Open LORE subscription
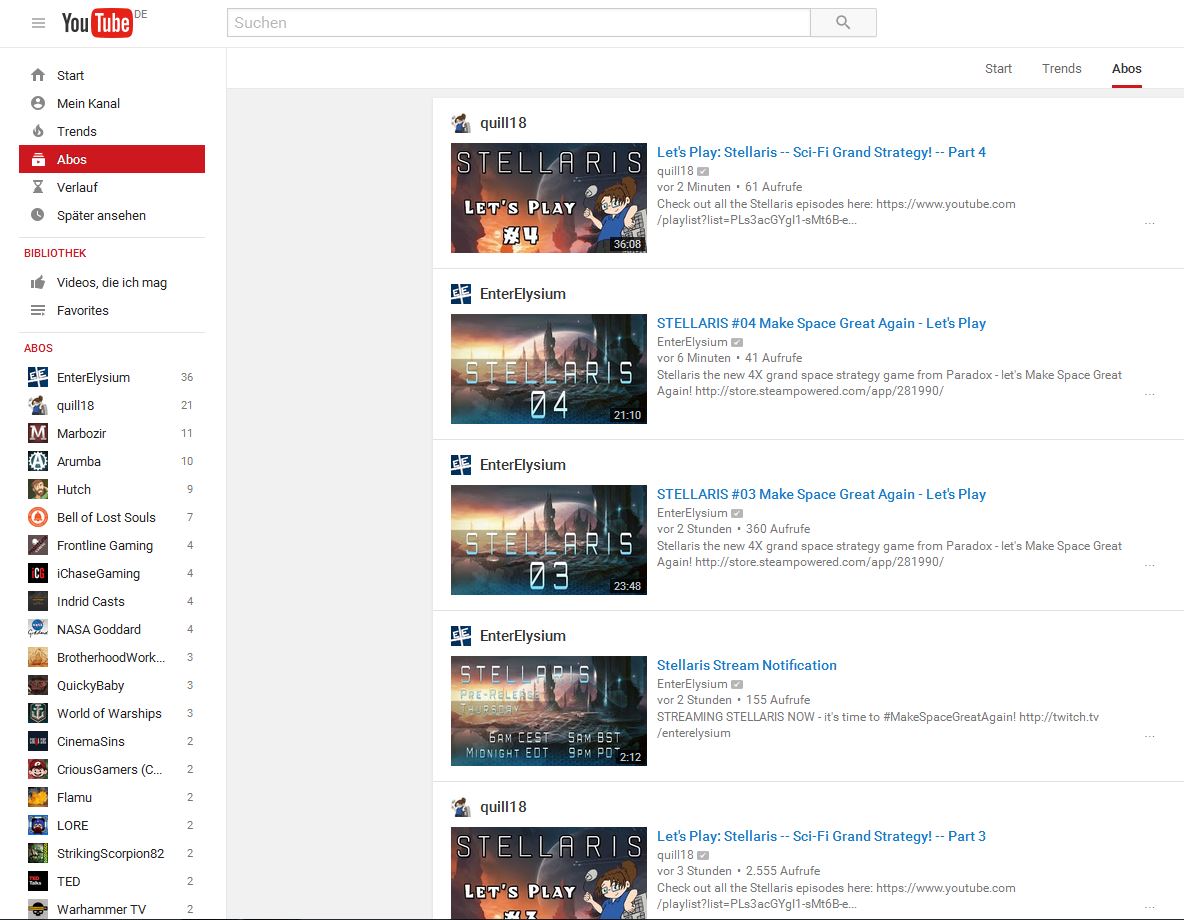Image resolution: width=1184 pixels, height=920 pixels. click(112, 825)
